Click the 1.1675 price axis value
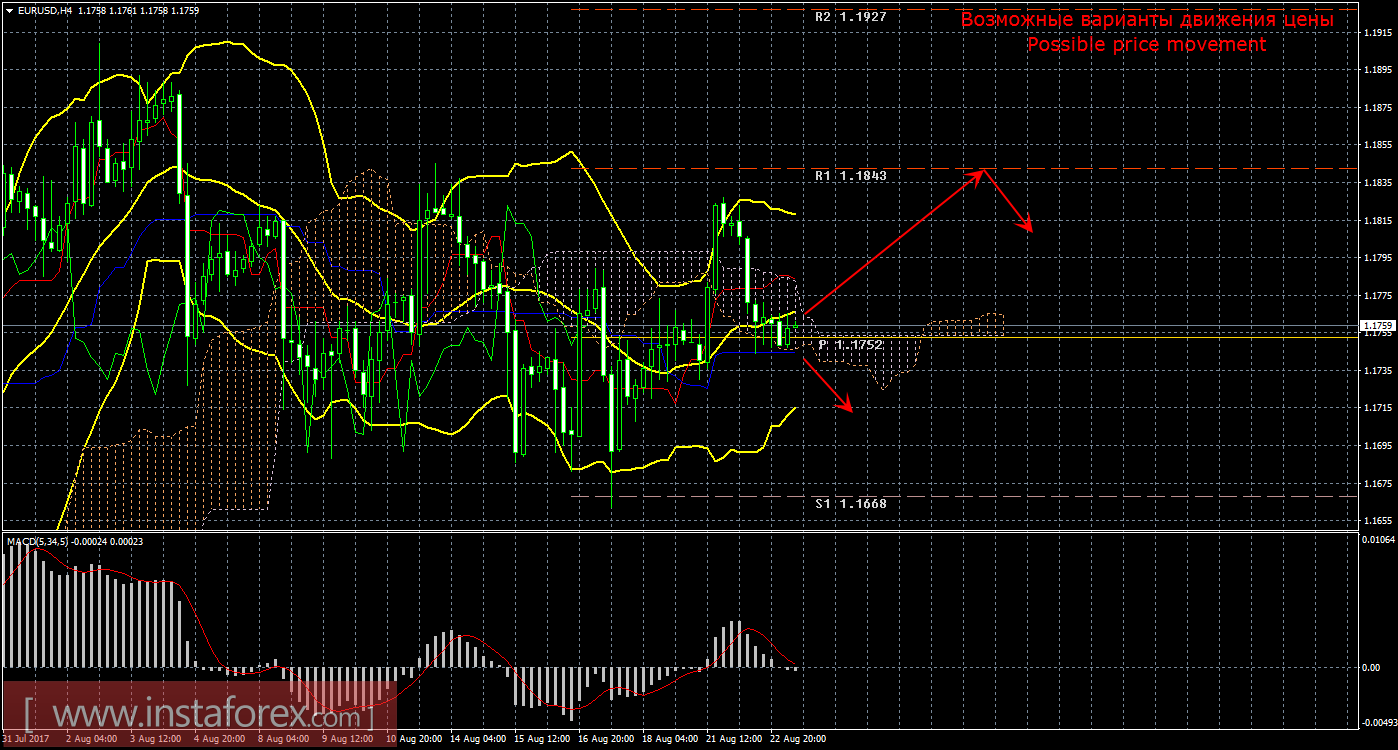1398x750 pixels. (x=1378, y=483)
